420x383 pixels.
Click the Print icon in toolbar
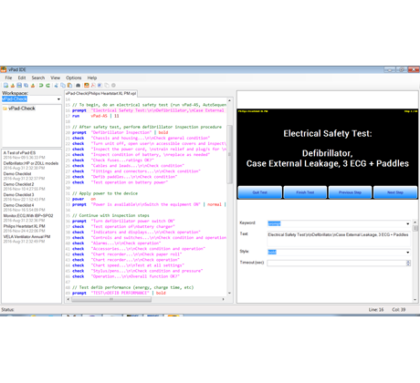[x=78, y=85]
